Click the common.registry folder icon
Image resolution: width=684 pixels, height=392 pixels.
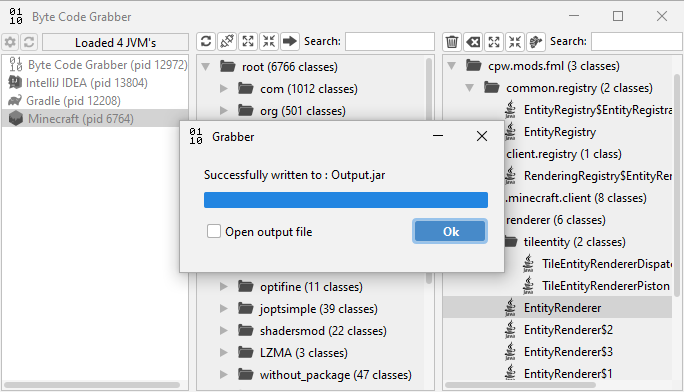492,88
